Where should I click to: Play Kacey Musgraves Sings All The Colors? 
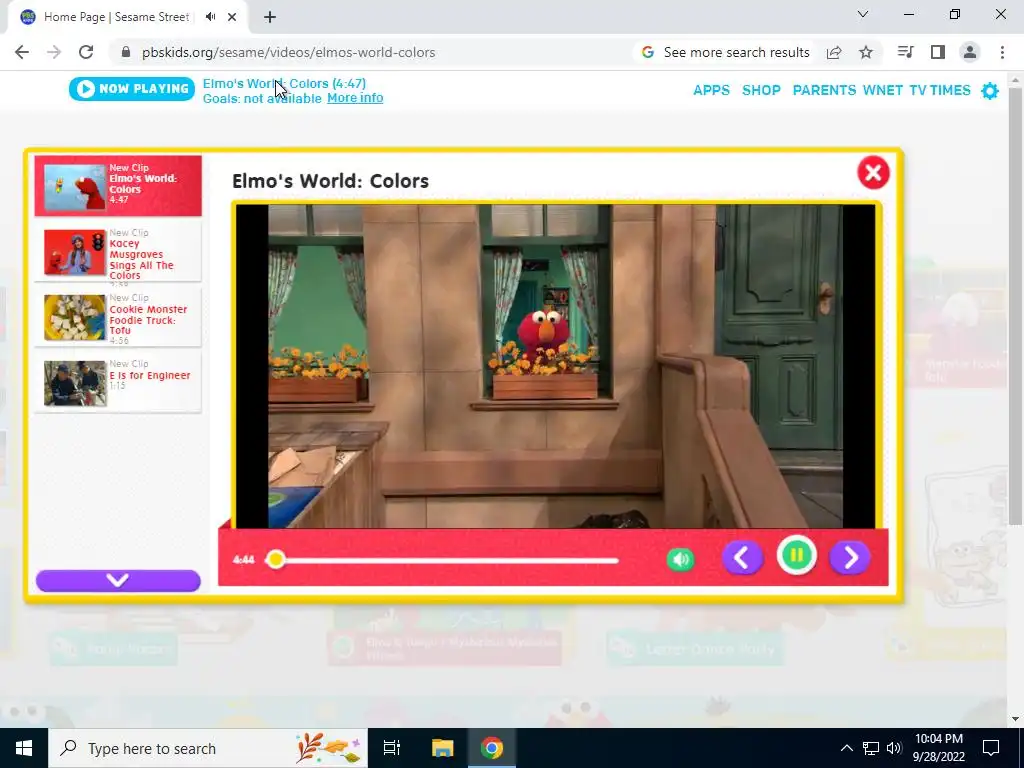click(118, 253)
